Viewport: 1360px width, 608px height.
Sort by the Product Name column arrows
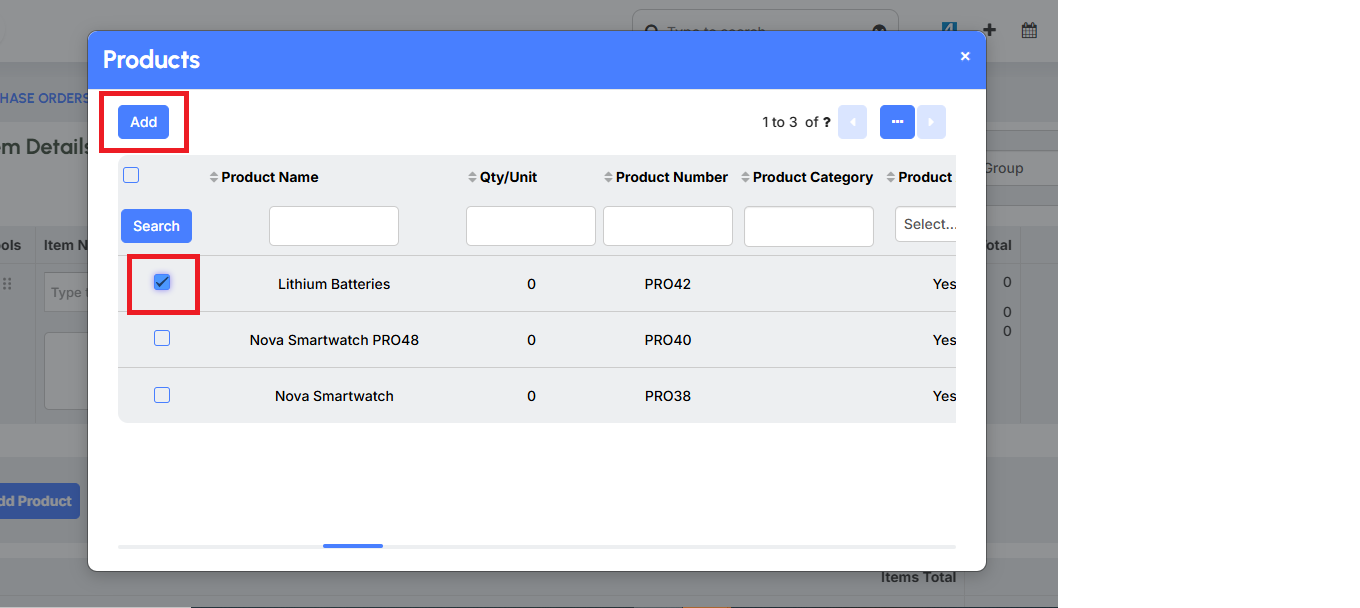[215, 176]
